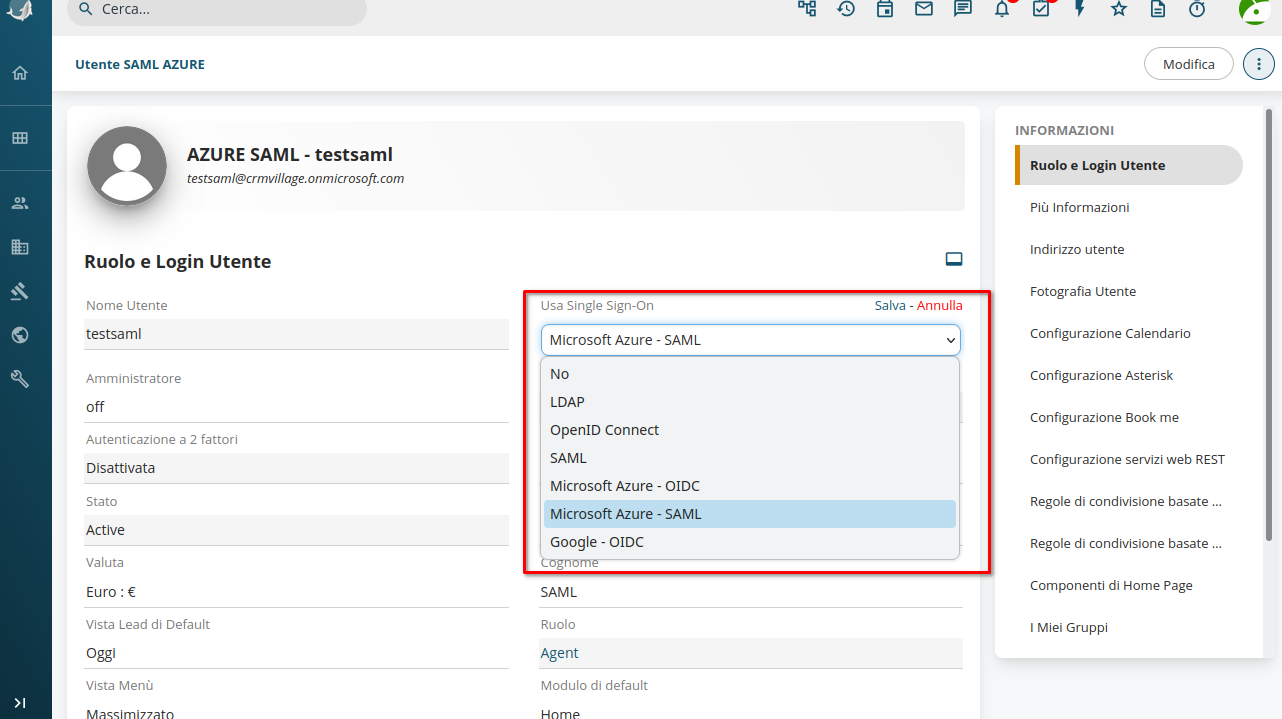Open the recent history clock icon
Viewport: 1282px width, 719px height.
[846, 9]
